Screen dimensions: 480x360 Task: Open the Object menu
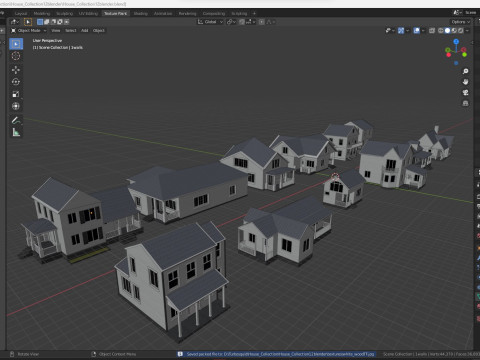point(99,31)
